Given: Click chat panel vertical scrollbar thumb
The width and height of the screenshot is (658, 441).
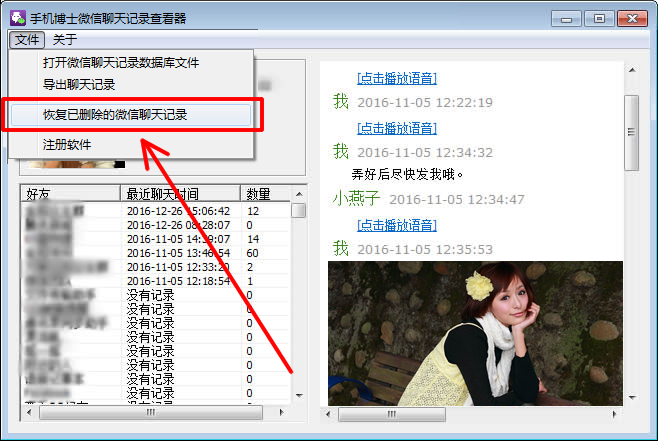Looking at the screenshot, I should (x=632, y=133).
